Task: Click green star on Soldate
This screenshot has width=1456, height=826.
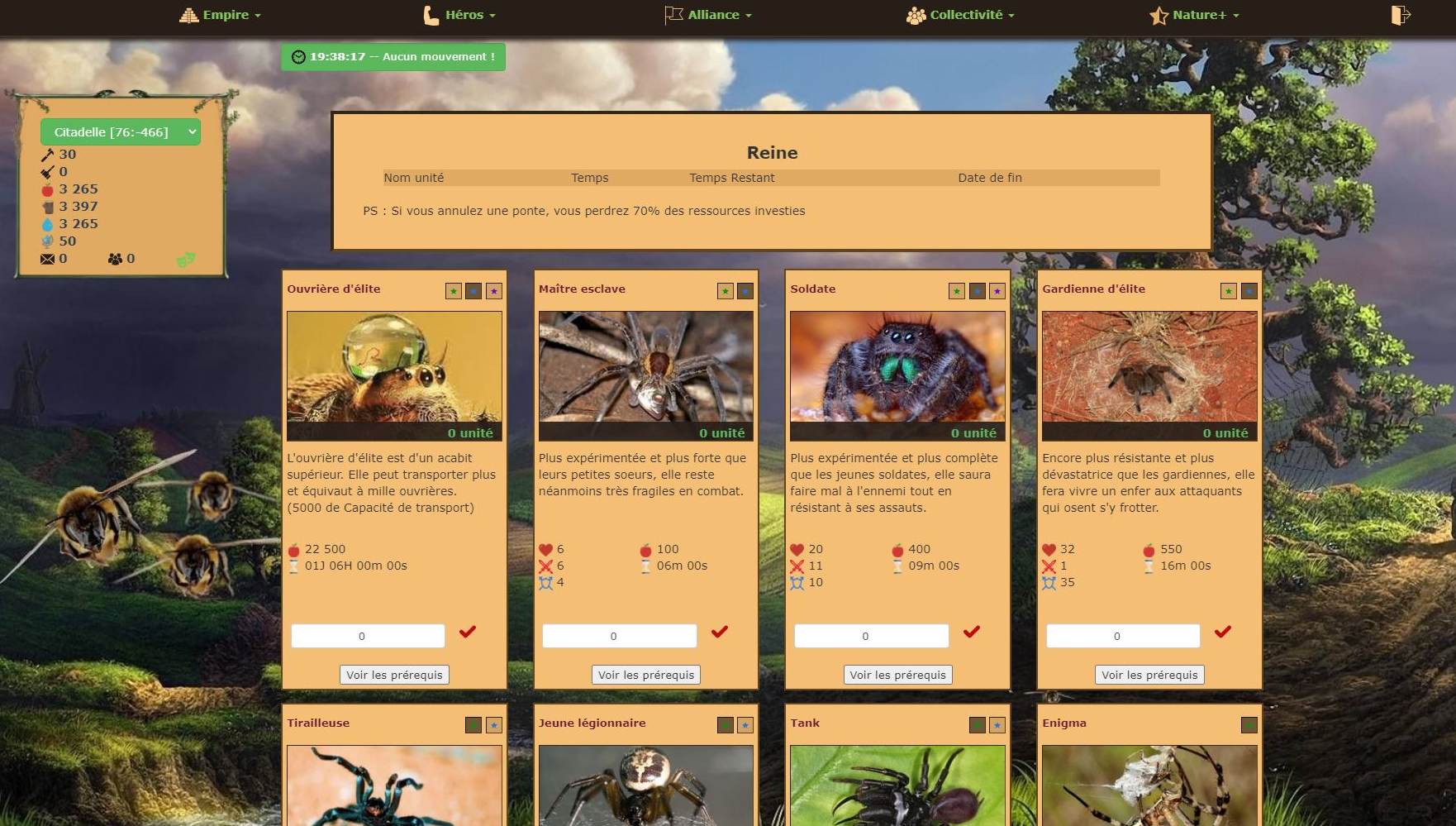Action: 956,291
